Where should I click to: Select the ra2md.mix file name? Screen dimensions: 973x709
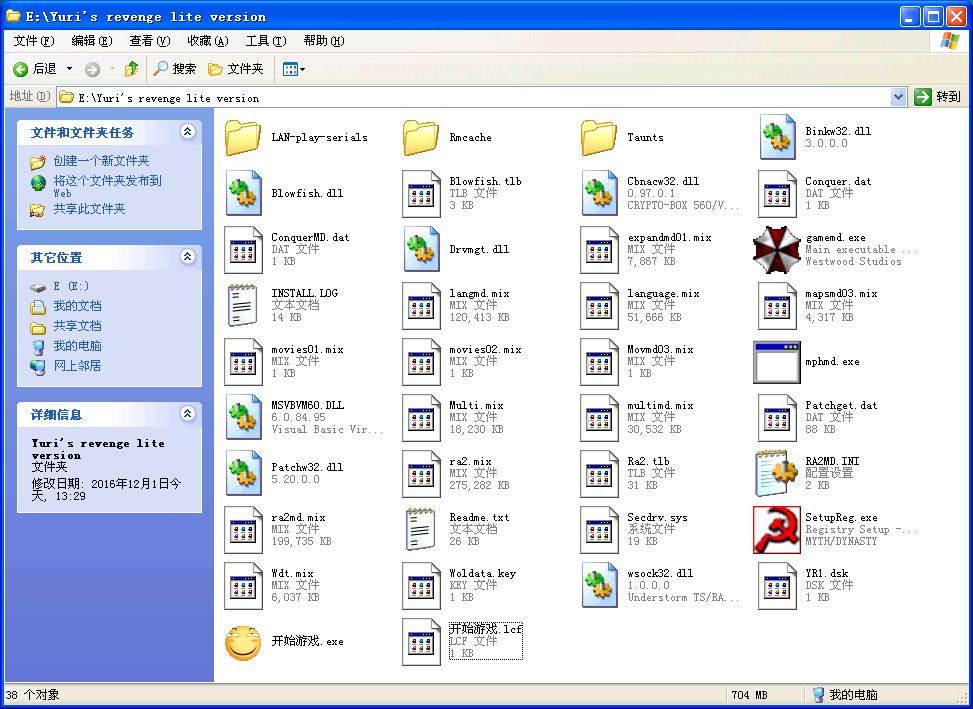(x=298, y=517)
